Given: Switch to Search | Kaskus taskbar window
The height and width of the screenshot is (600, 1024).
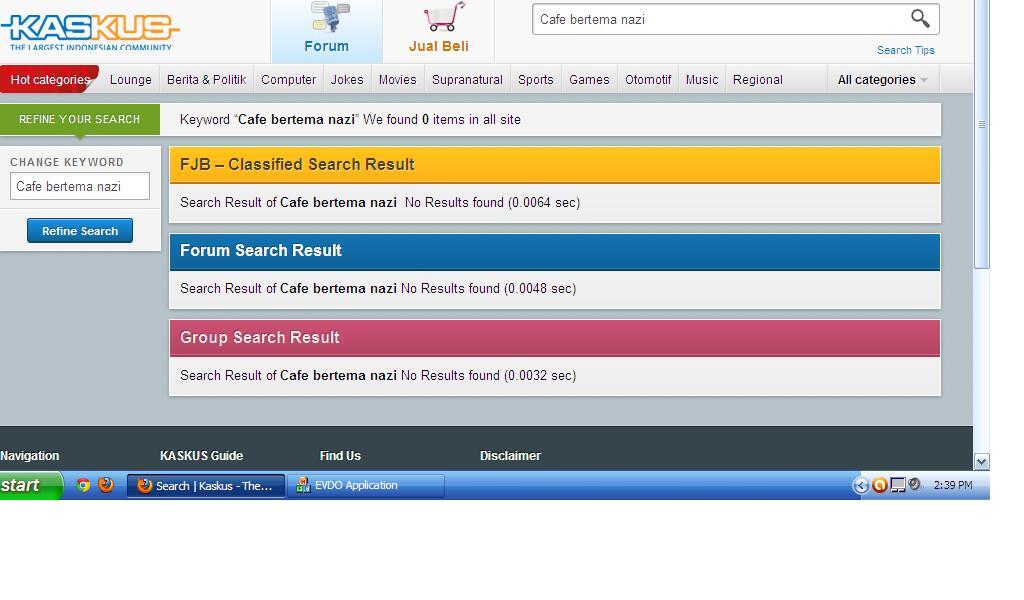Looking at the screenshot, I should pos(206,486).
